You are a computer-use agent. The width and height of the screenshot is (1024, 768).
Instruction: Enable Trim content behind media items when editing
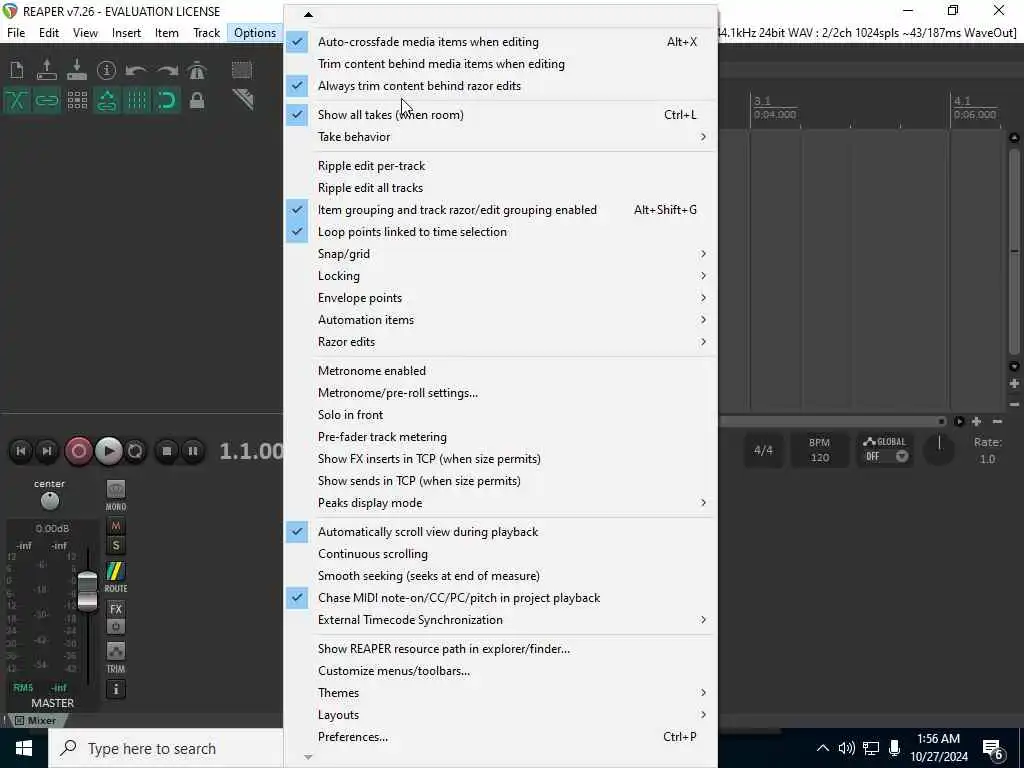(500, 64)
